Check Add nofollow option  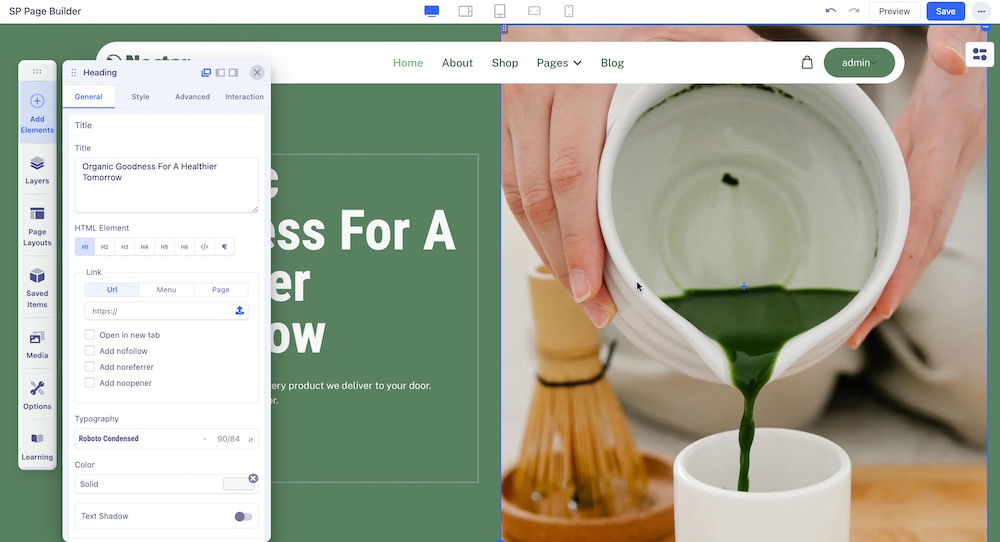[89, 351]
